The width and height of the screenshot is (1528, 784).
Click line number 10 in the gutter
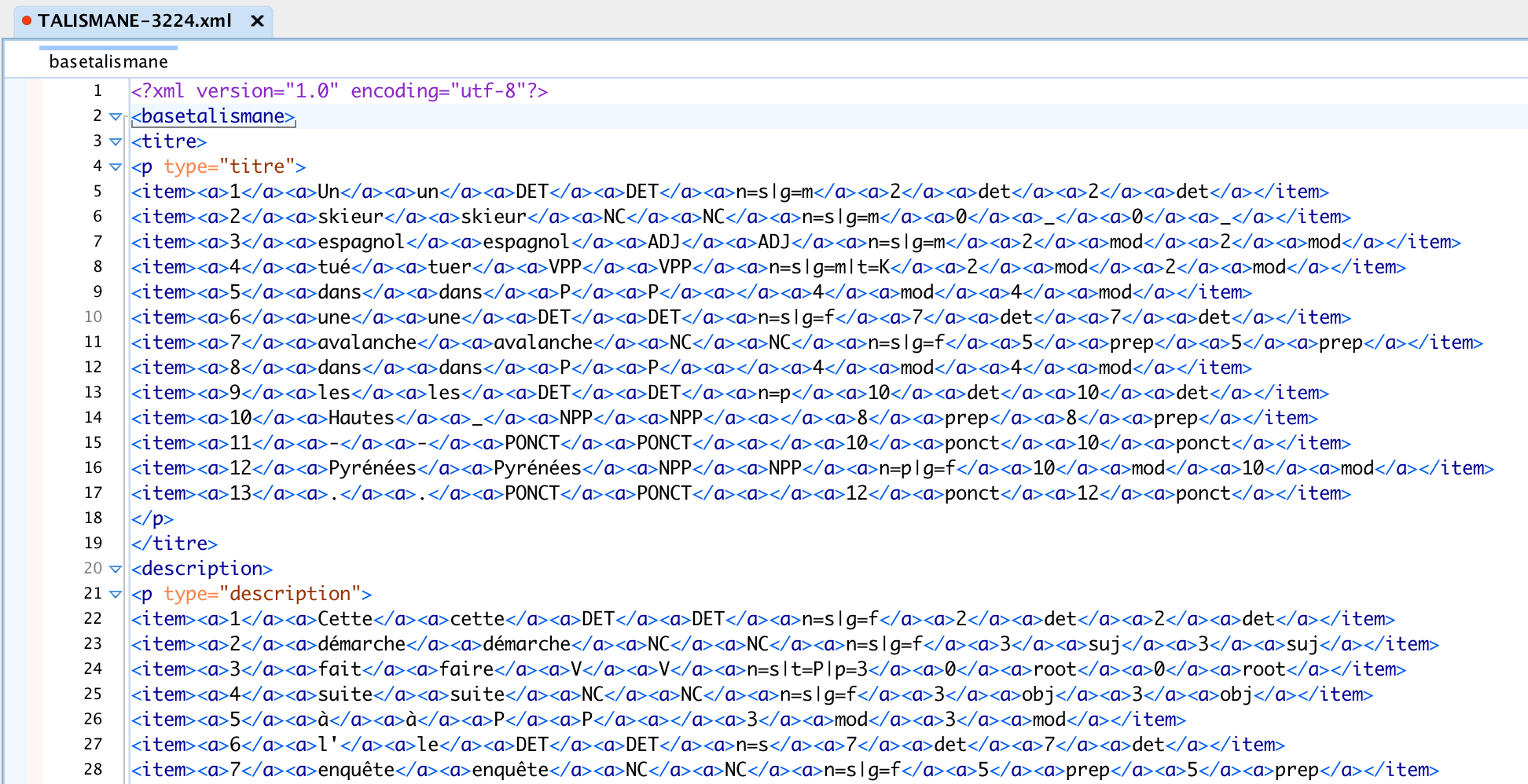point(94,317)
